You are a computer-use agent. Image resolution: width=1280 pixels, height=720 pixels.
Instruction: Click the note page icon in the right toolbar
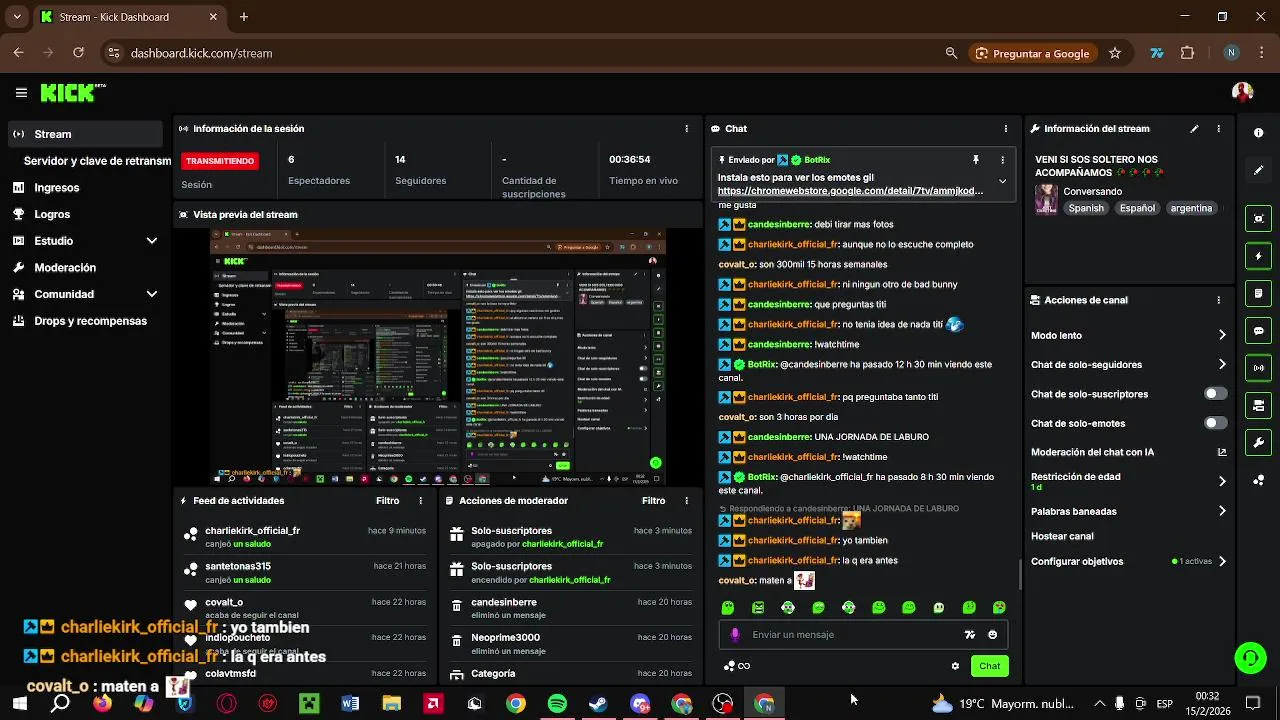(1258, 293)
